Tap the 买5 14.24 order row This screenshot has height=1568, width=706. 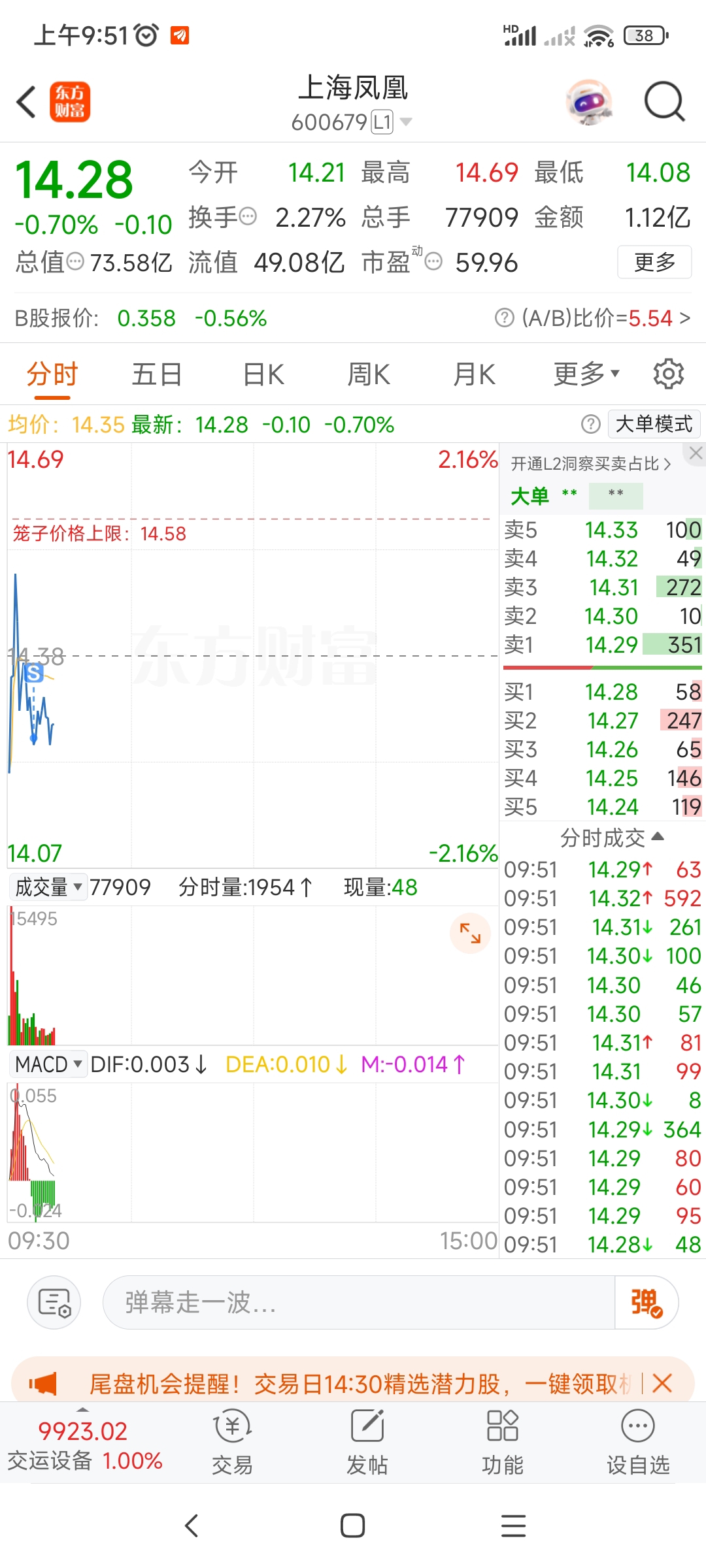point(603,807)
